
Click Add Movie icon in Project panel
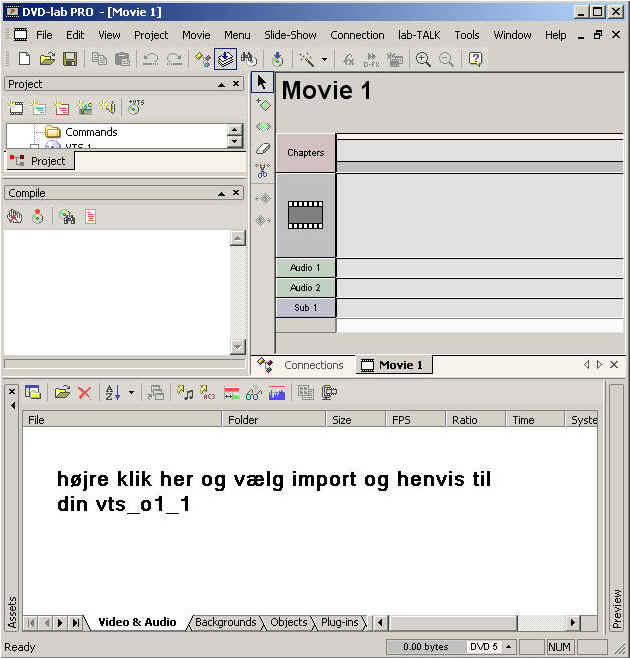(16, 108)
